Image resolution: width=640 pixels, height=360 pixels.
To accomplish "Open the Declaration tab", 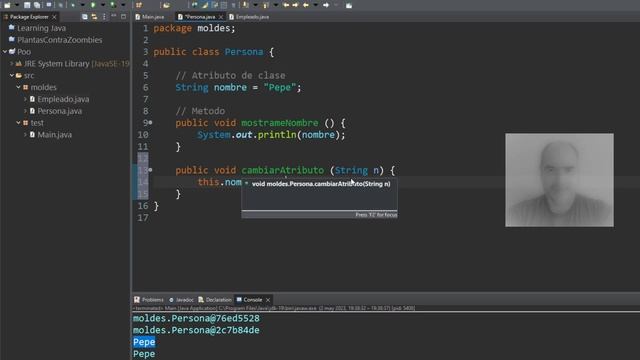I will tap(215, 300).
